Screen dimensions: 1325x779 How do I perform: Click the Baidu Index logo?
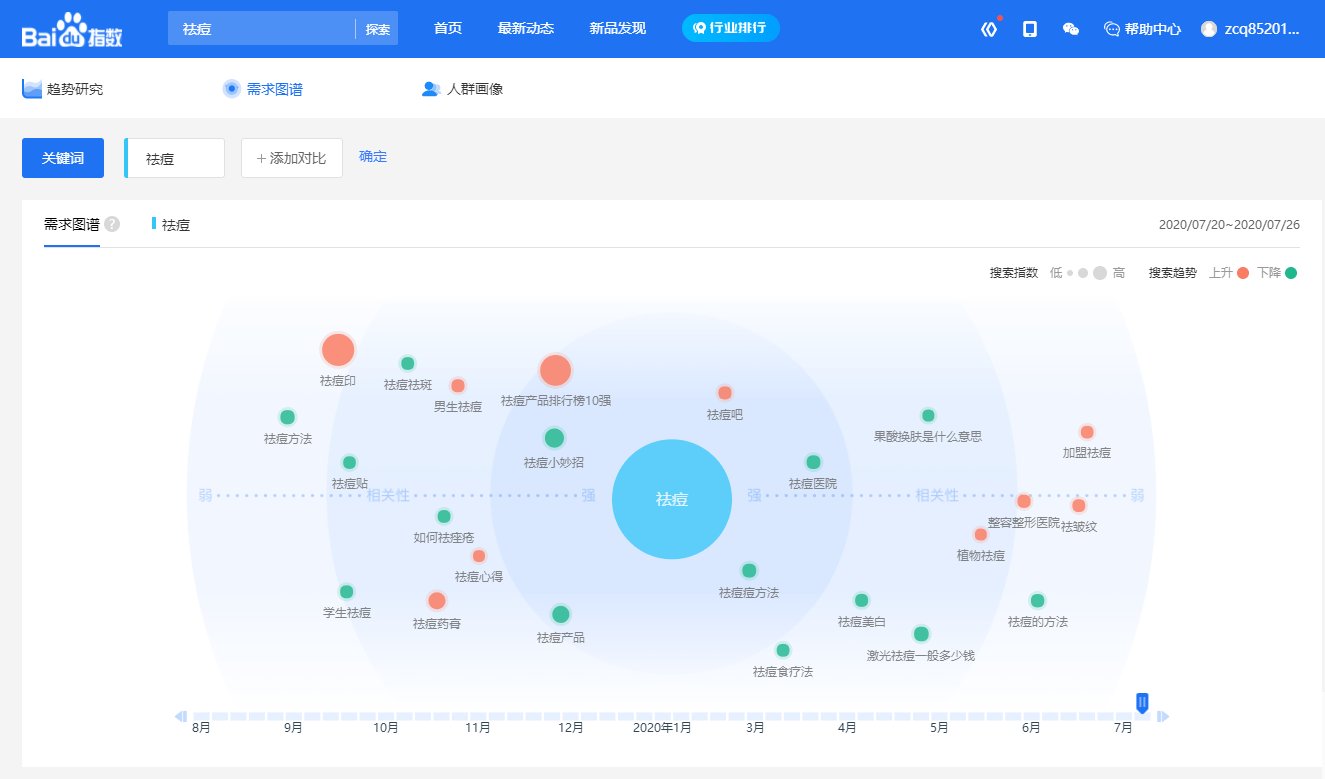coord(72,32)
